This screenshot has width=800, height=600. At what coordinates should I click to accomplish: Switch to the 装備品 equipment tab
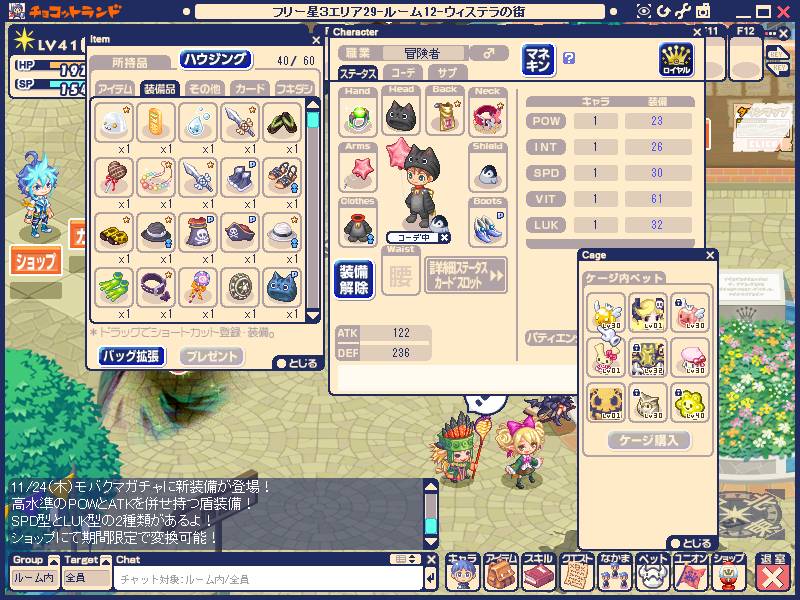click(160, 89)
